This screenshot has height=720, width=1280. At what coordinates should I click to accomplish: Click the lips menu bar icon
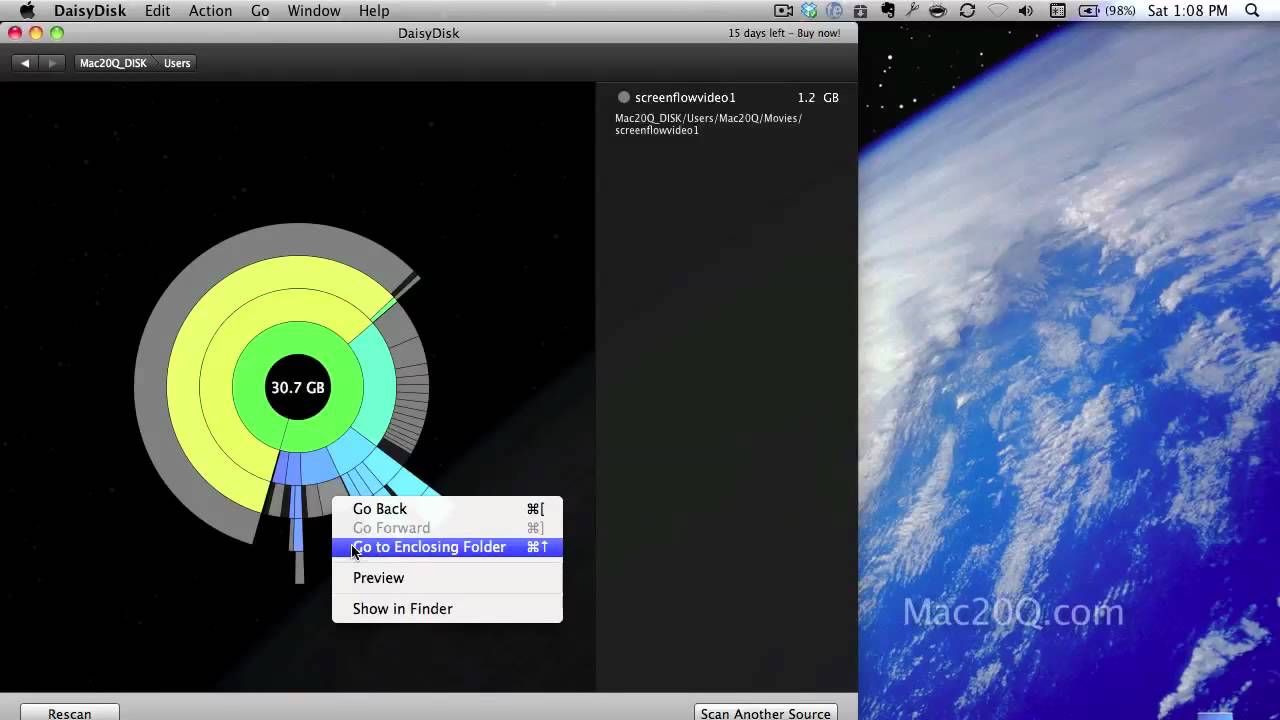[x=938, y=11]
